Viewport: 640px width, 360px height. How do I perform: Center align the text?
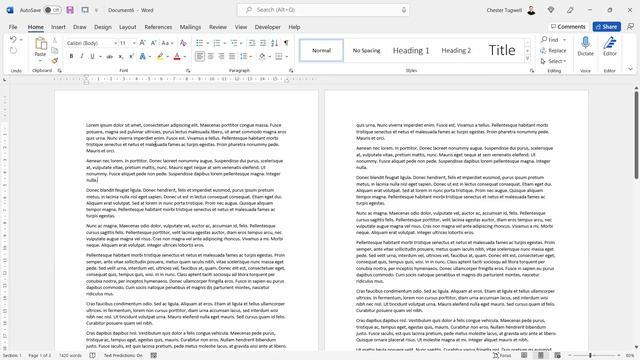[x=211, y=56]
